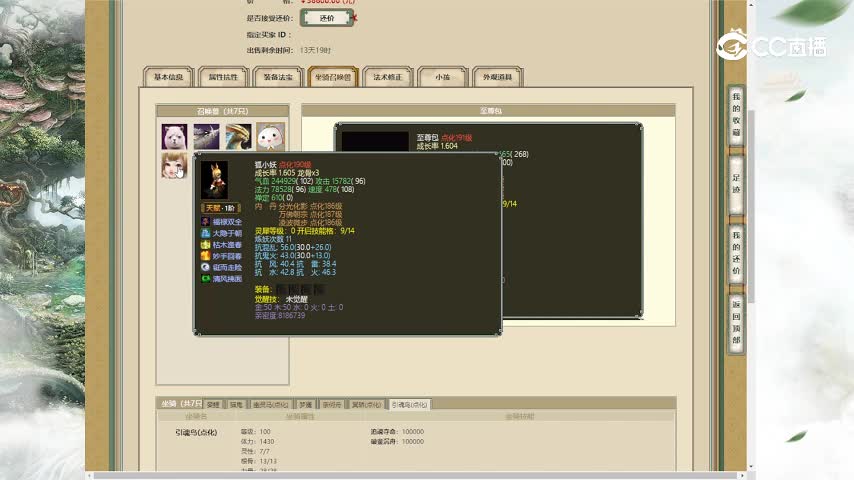Open 我的收藏 in right sidebar

(x=736, y=114)
